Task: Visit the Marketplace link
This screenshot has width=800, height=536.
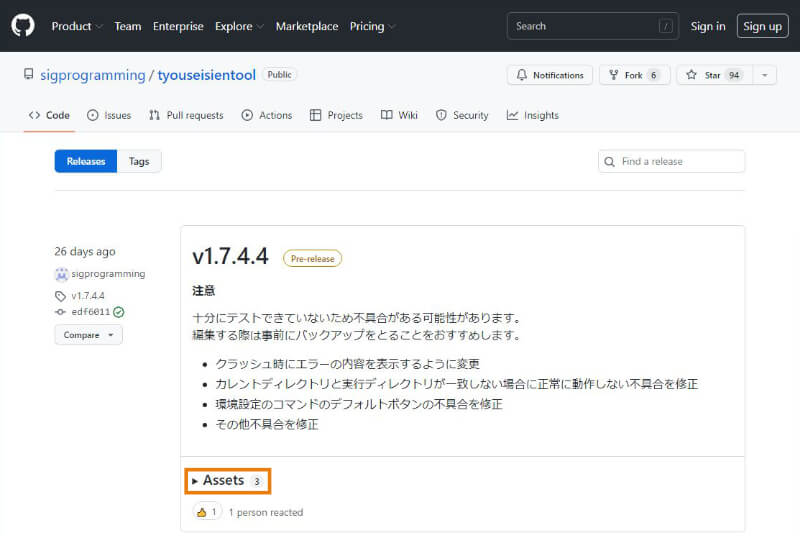Action: 307,26
